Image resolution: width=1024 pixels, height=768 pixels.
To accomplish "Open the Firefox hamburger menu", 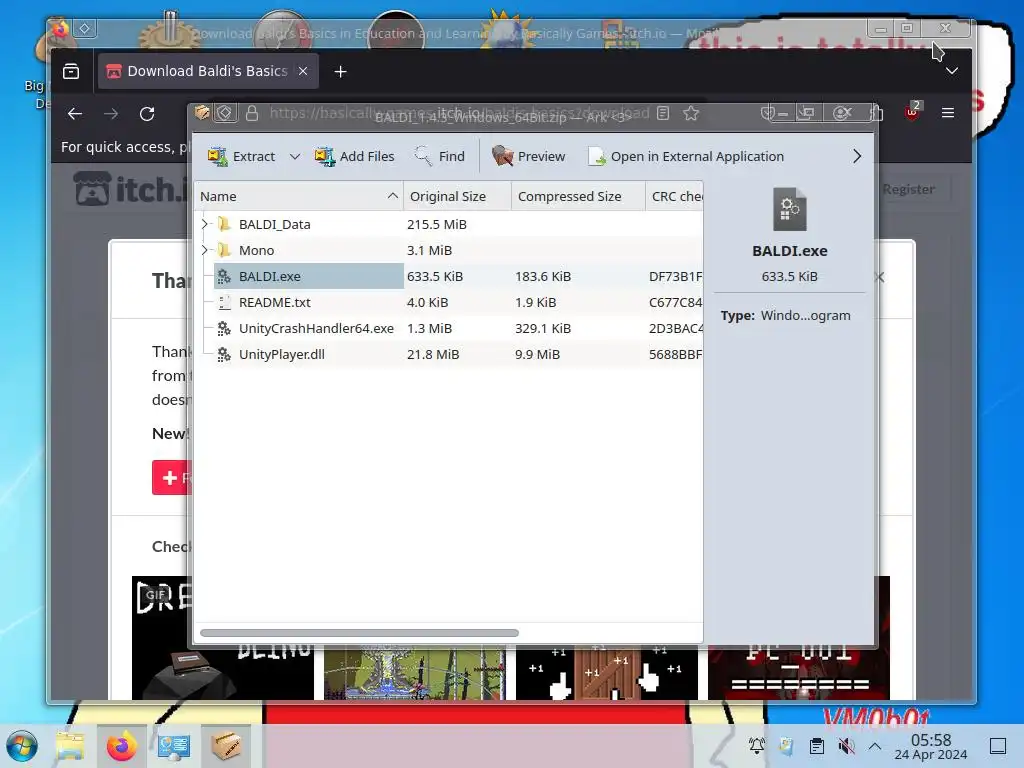I will click(948, 113).
